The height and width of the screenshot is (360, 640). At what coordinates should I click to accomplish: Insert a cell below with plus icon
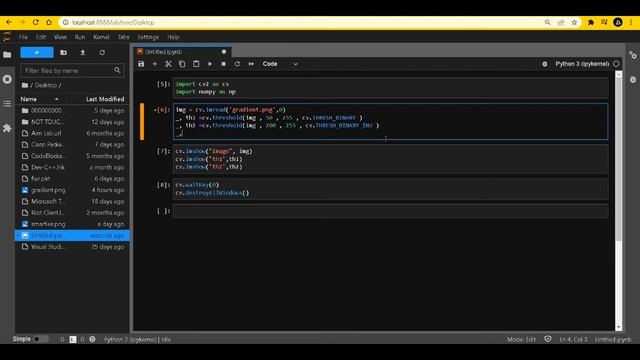tap(155, 64)
